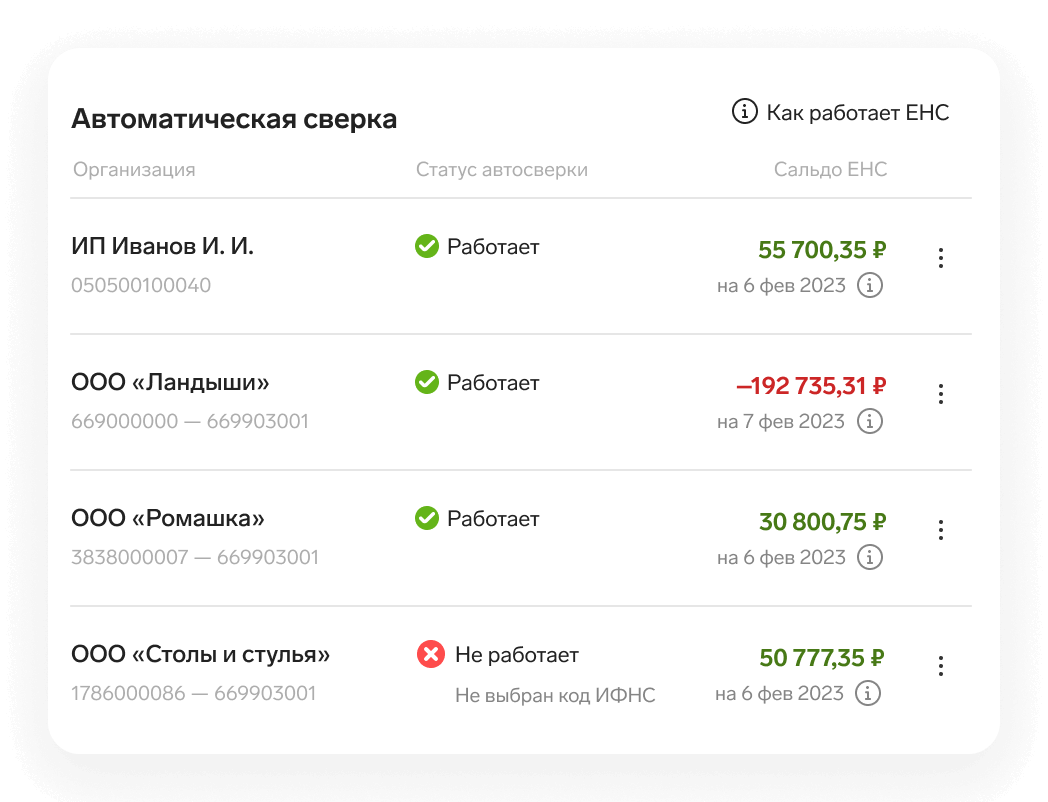This screenshot has width=1048, height=802.
Task: Select organization ООО «Столы и стулья»
Action: pyautogui.click(x=200, y=655)
